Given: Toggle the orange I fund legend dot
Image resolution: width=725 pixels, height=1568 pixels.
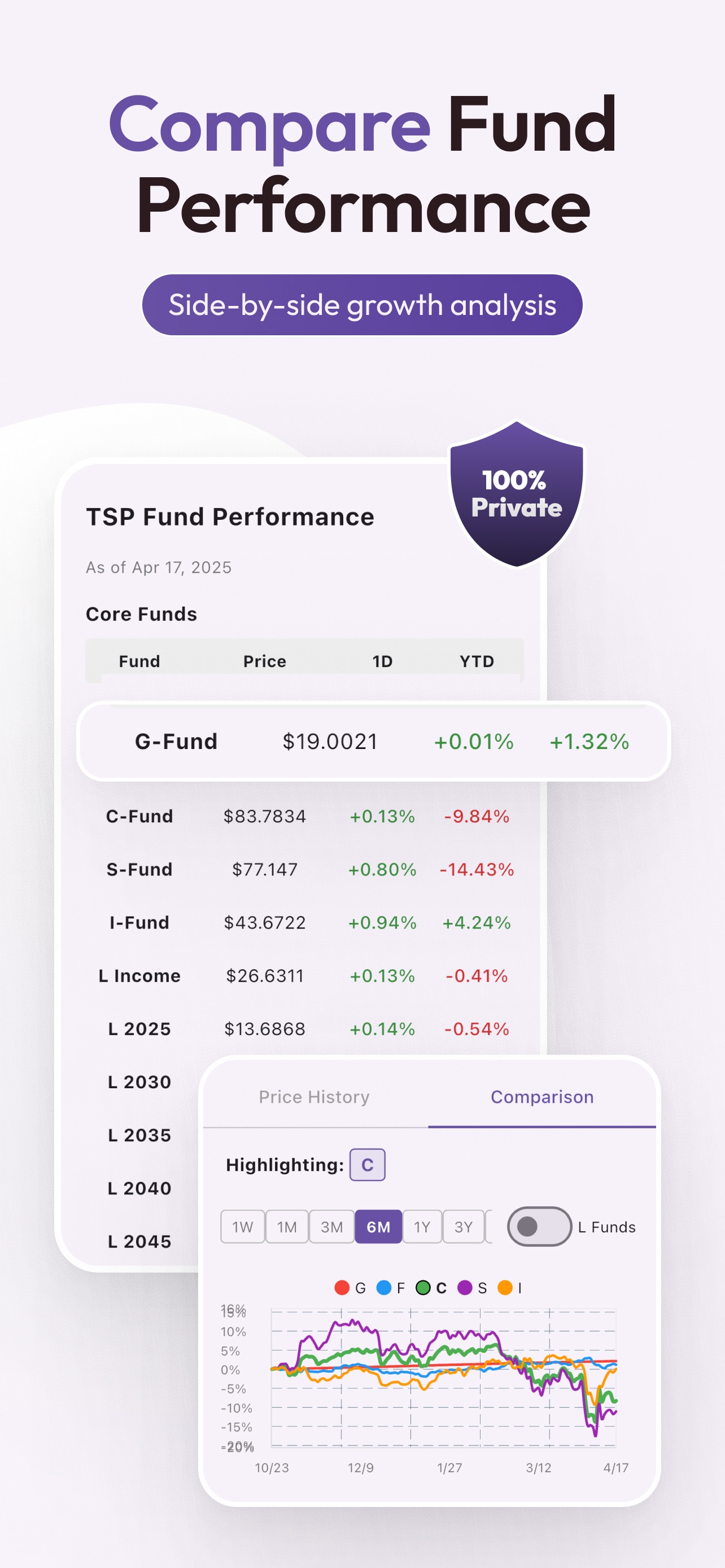Looking at the screenshot, I should (x=505, y=1287).
